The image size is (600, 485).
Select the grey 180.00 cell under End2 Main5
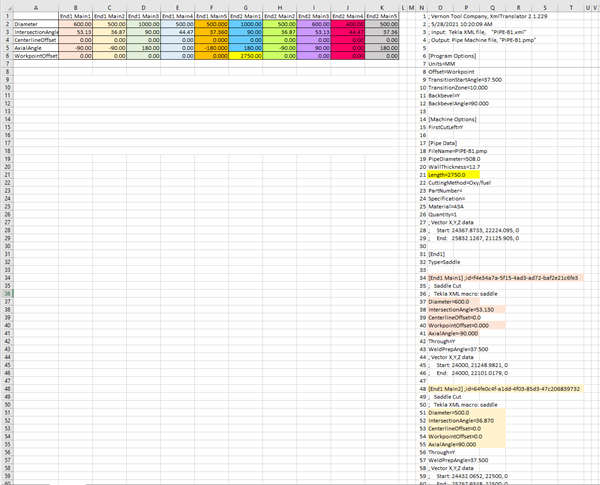(x=382, y=48)
